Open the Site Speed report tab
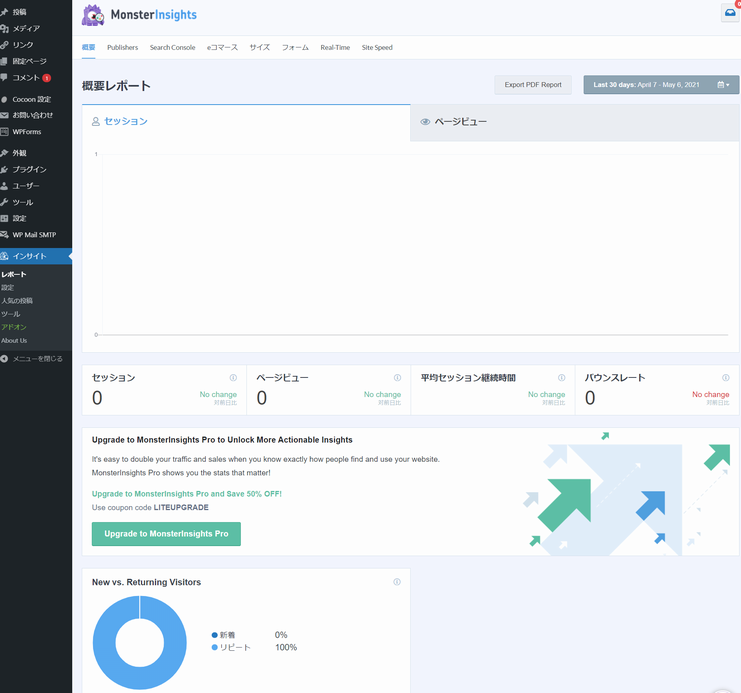741x693 pixels. 377,47
